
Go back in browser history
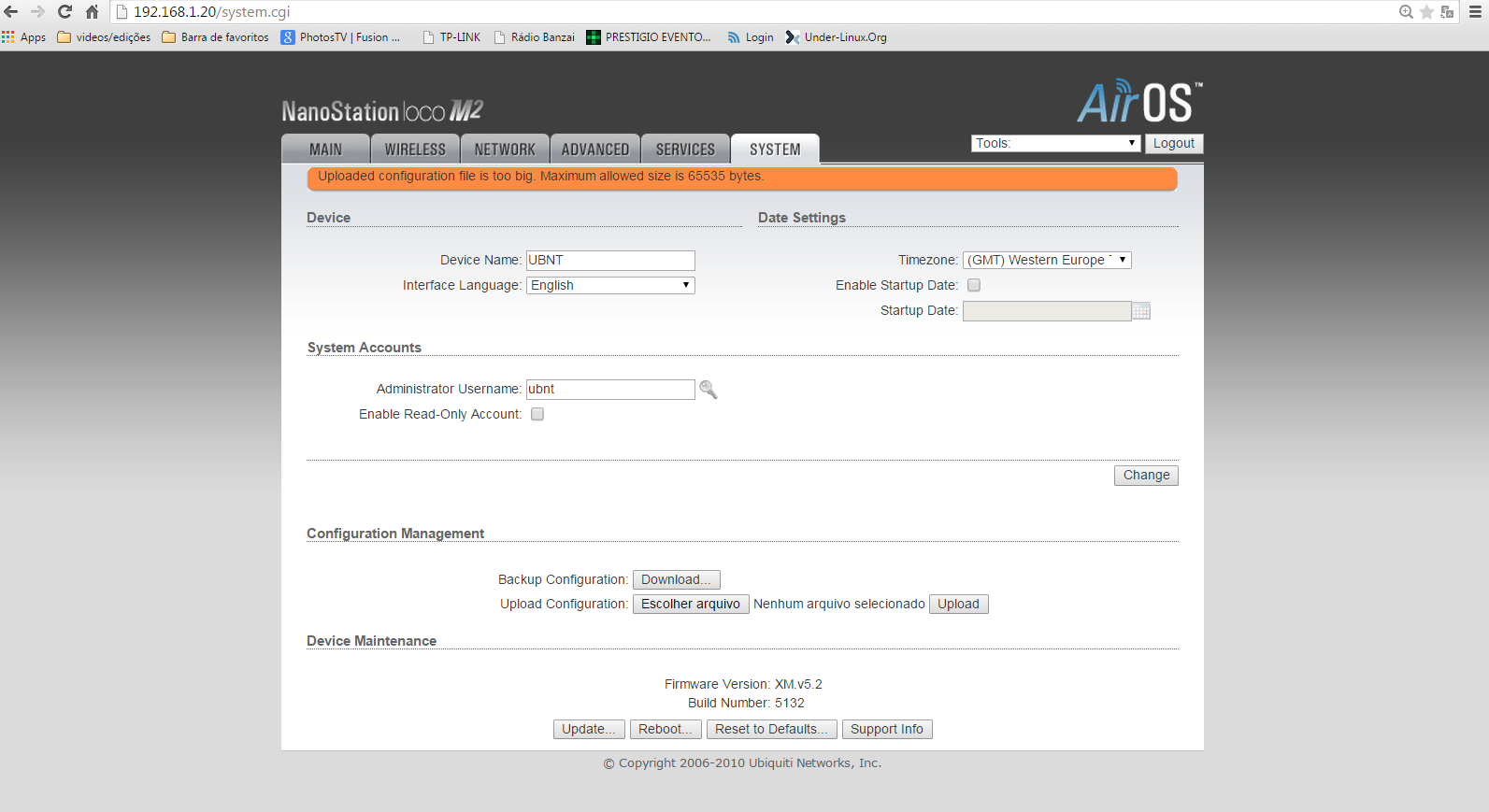(11, 12)
